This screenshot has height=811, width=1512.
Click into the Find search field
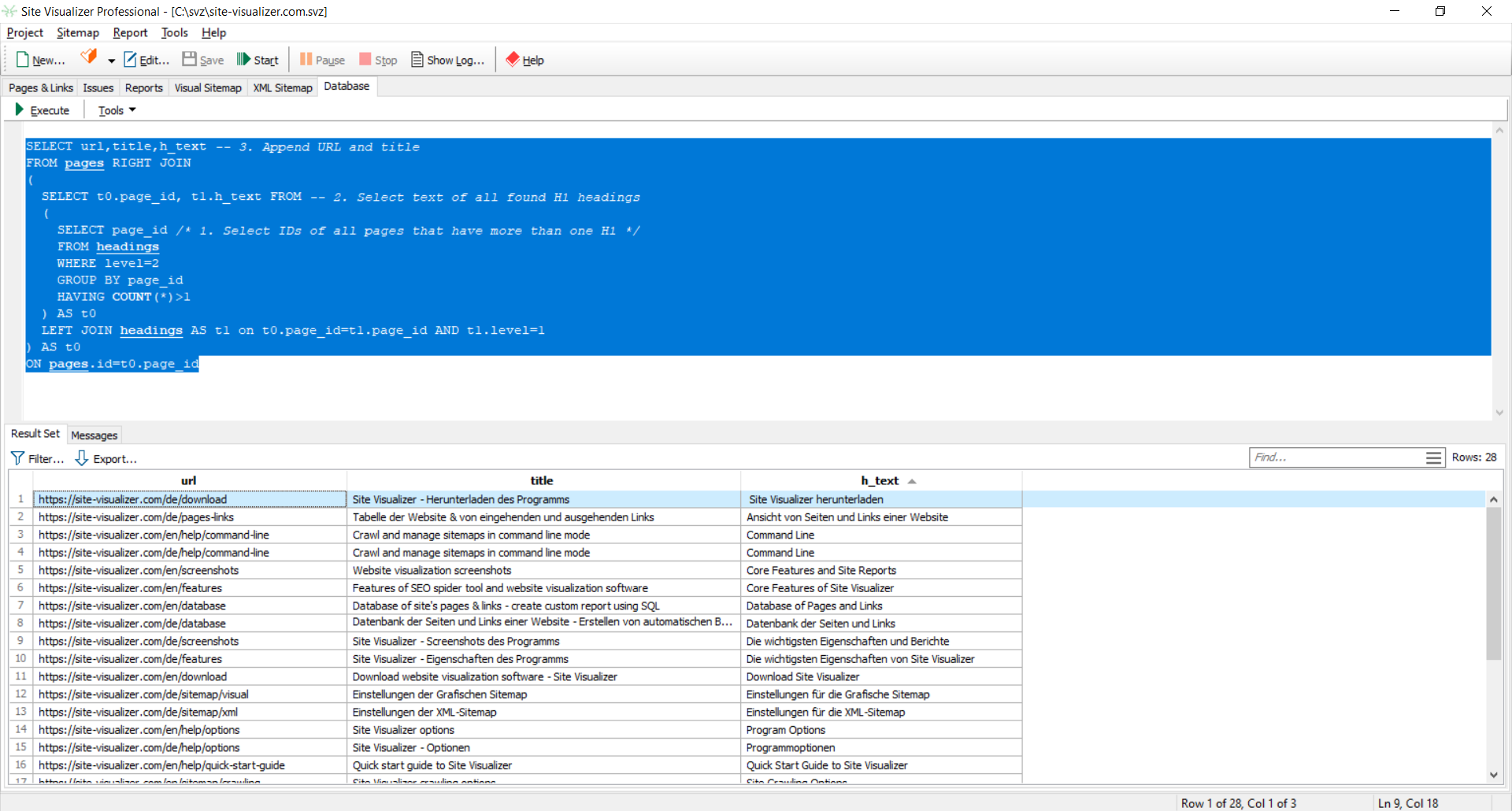tap(1336, 457)
